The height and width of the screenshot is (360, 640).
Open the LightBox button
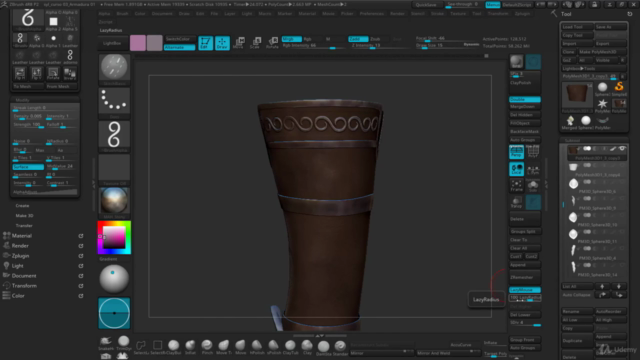[x=112, y=43]
